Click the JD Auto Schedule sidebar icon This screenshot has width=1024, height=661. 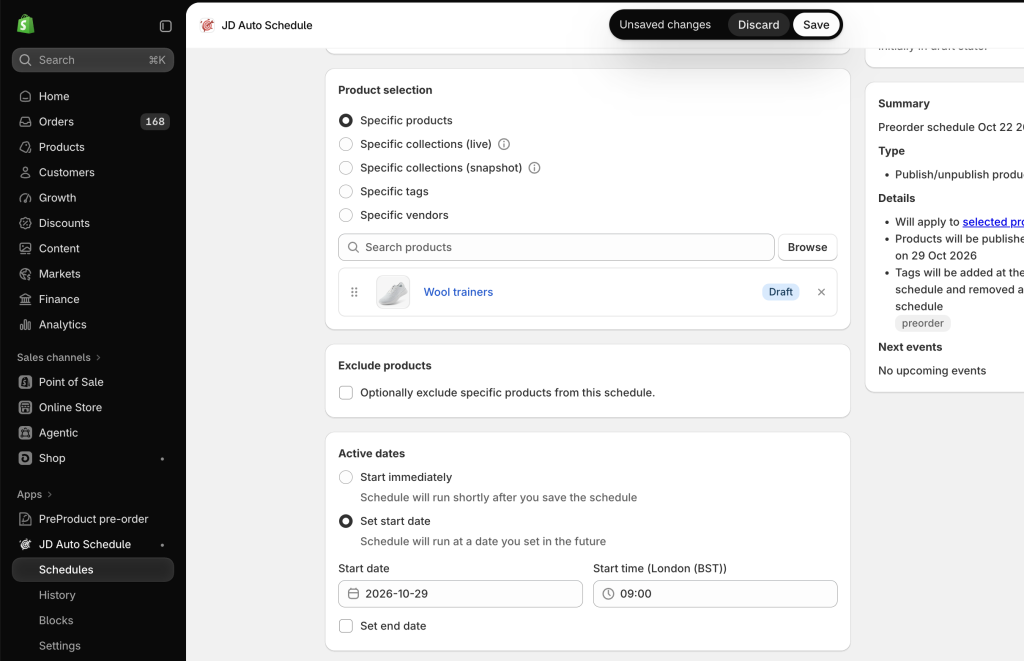[25, 544]
